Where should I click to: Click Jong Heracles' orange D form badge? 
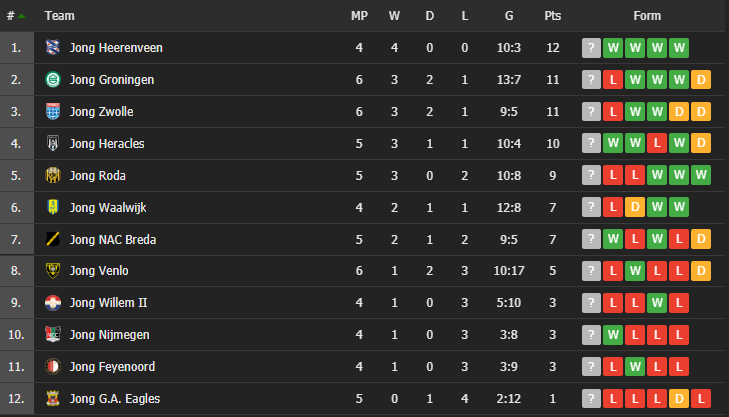(701, 143)
